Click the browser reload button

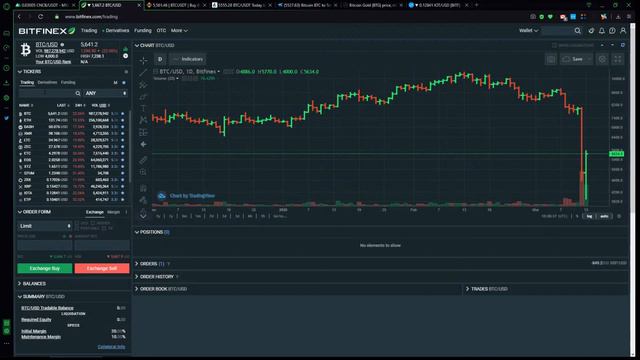pyautogui.click(x=40, y=17)
